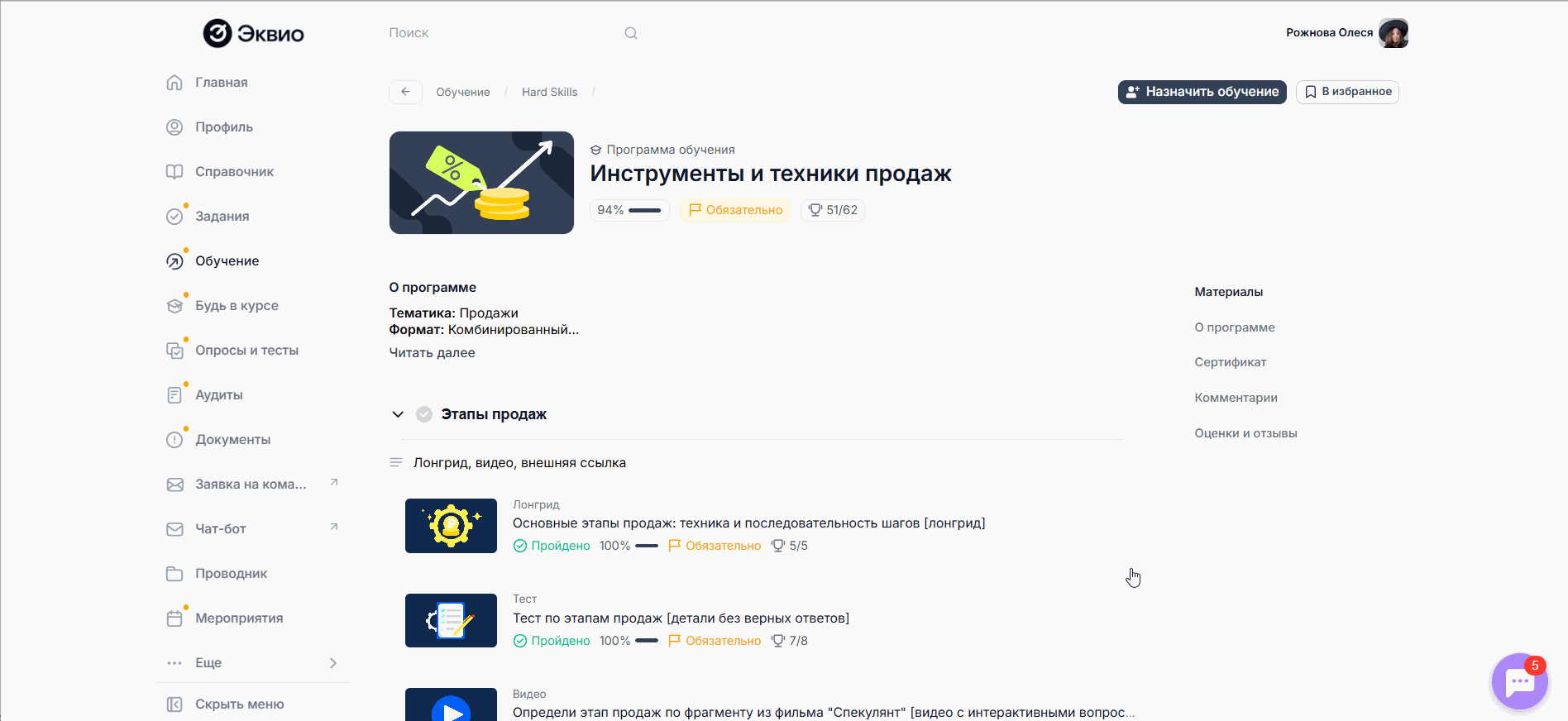Image resolution: width=1568 pixels, height=721 pixels.
Task: Click the program cover image
Action: 481,183
